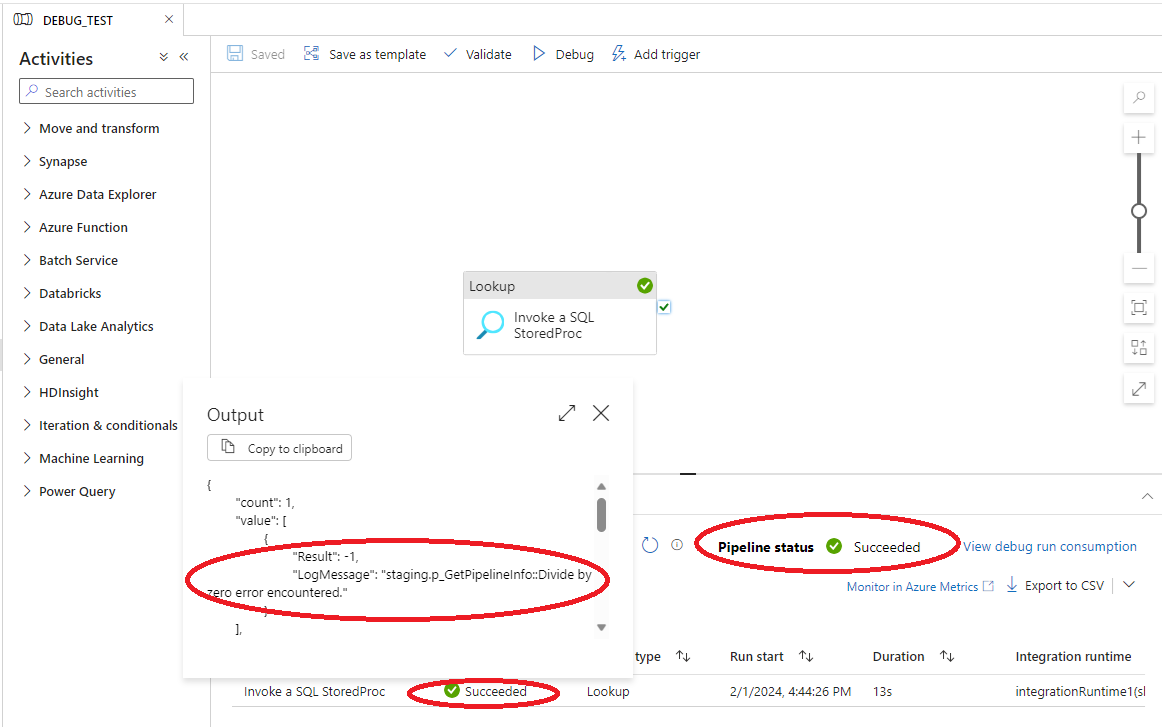Image resolution: width=1162 pixels, height=727 pixels.
Task: Open the Export to CSV dropdown arrow
Action: [1129, 585]
